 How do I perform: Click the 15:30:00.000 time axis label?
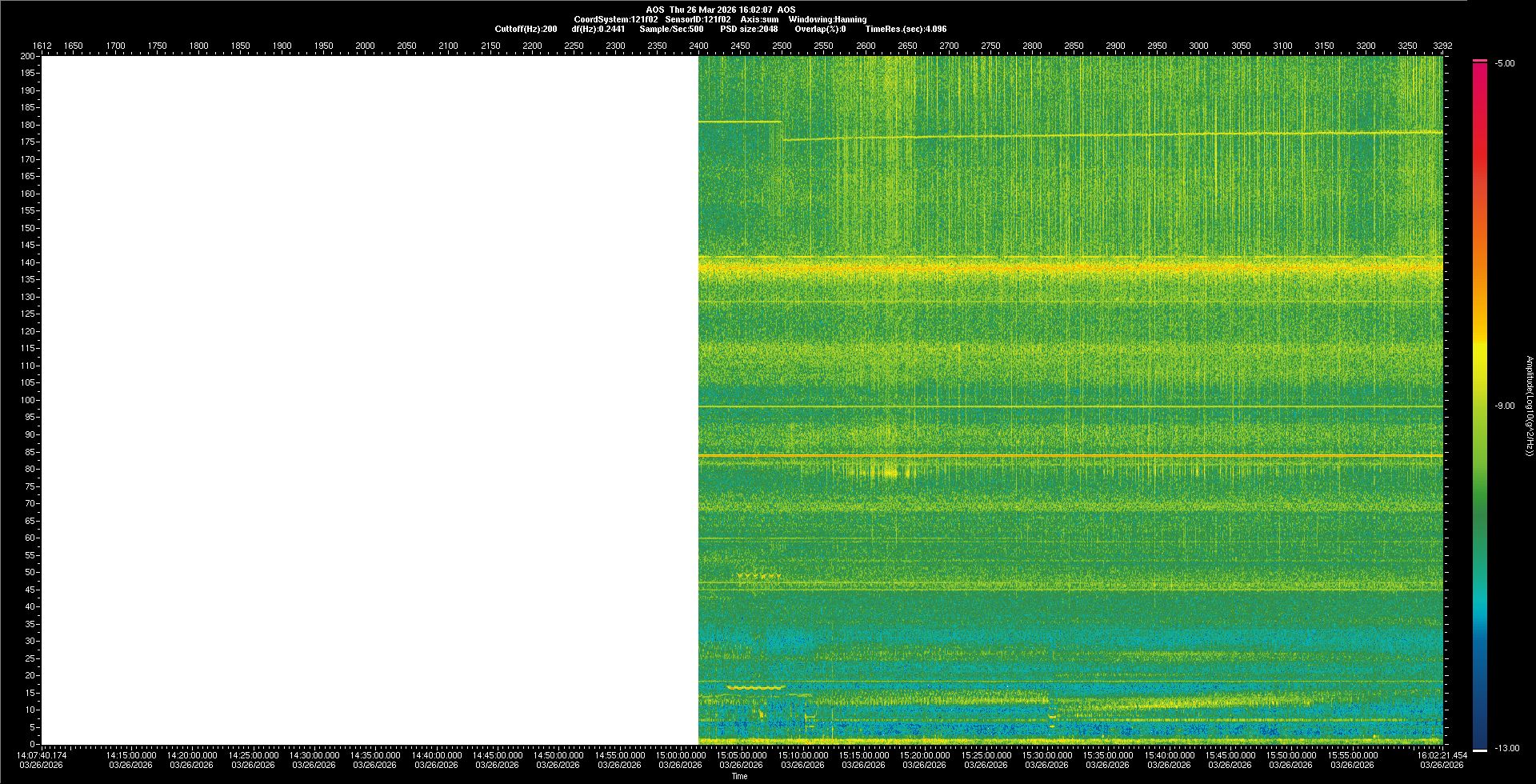(x=1047, y=755)
